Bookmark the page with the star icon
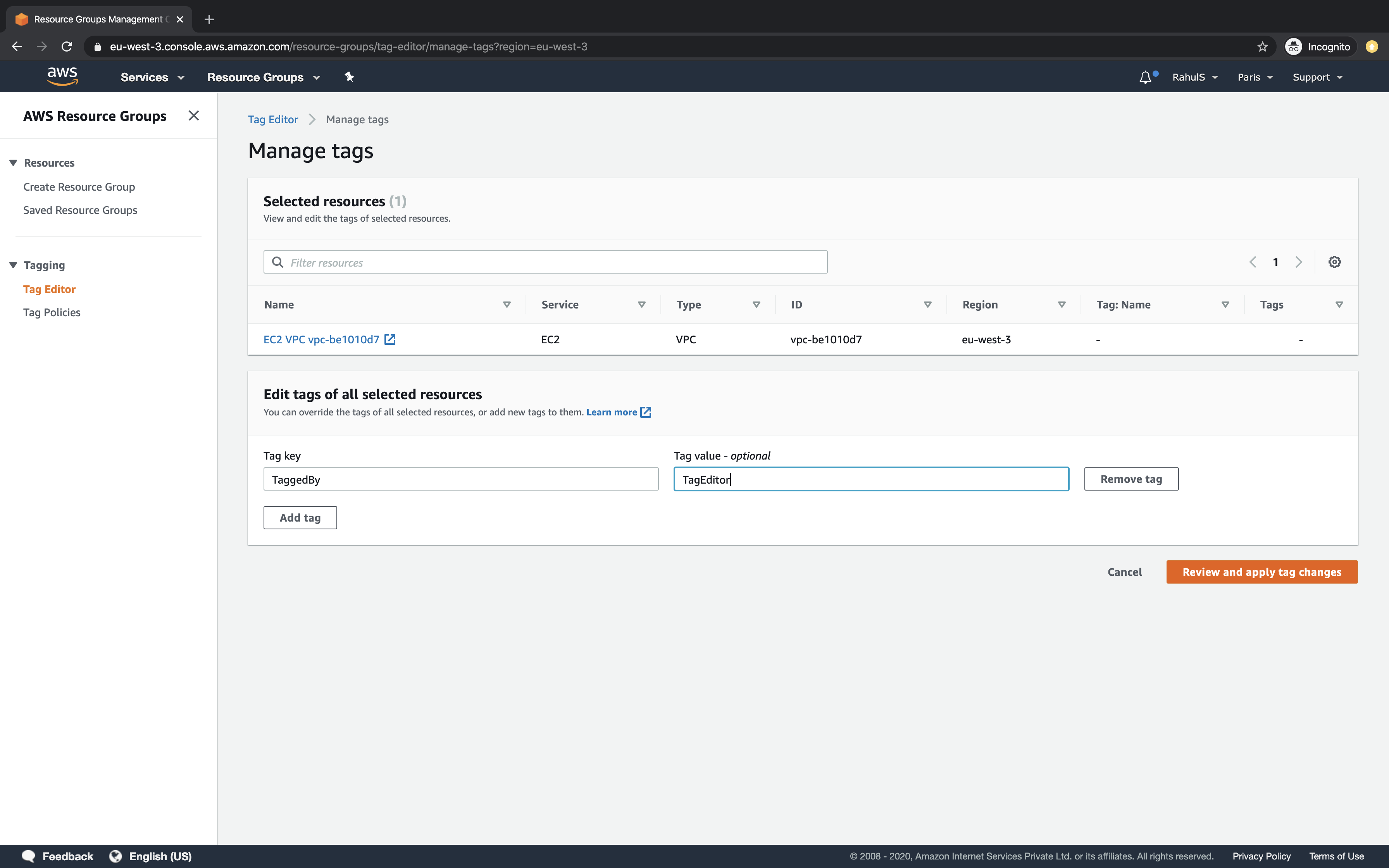The height and width of the screenshot is (868, 1389). pyautogui.click(x=1261, y=46)
